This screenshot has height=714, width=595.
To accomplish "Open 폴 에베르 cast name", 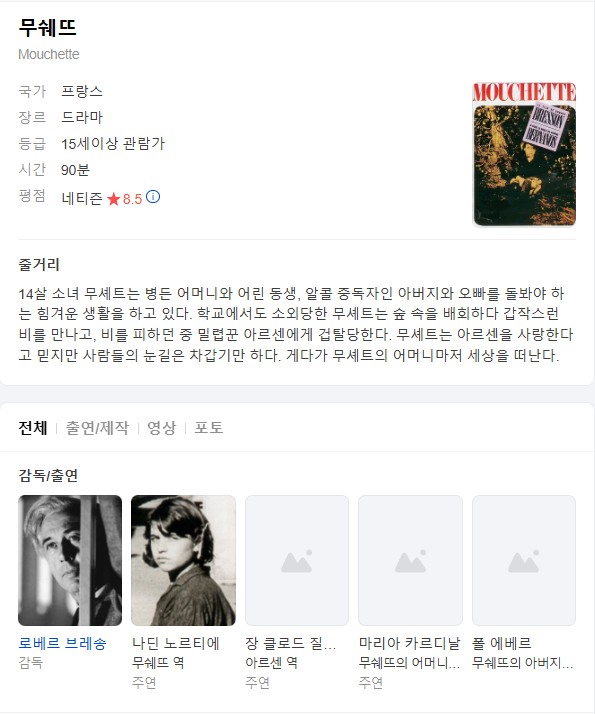I will 502,643.
